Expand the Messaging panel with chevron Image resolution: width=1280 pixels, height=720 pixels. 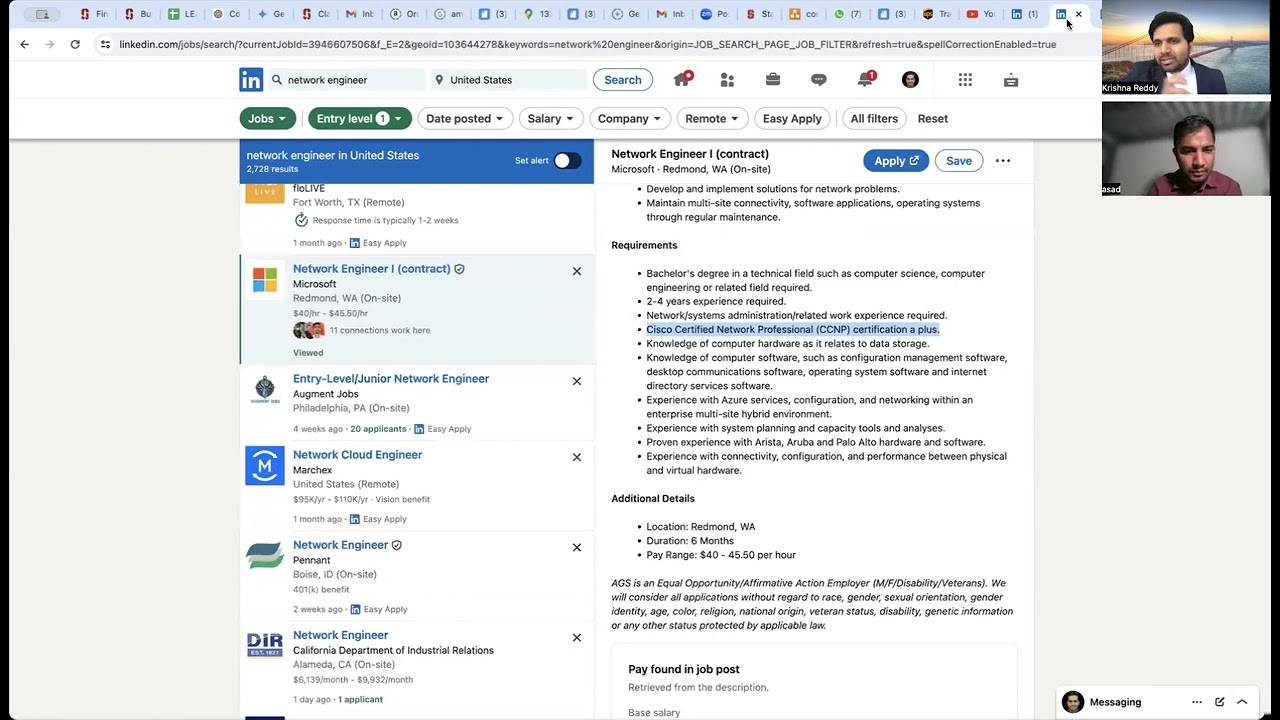pyautogui.click(x=1242, y=702)
